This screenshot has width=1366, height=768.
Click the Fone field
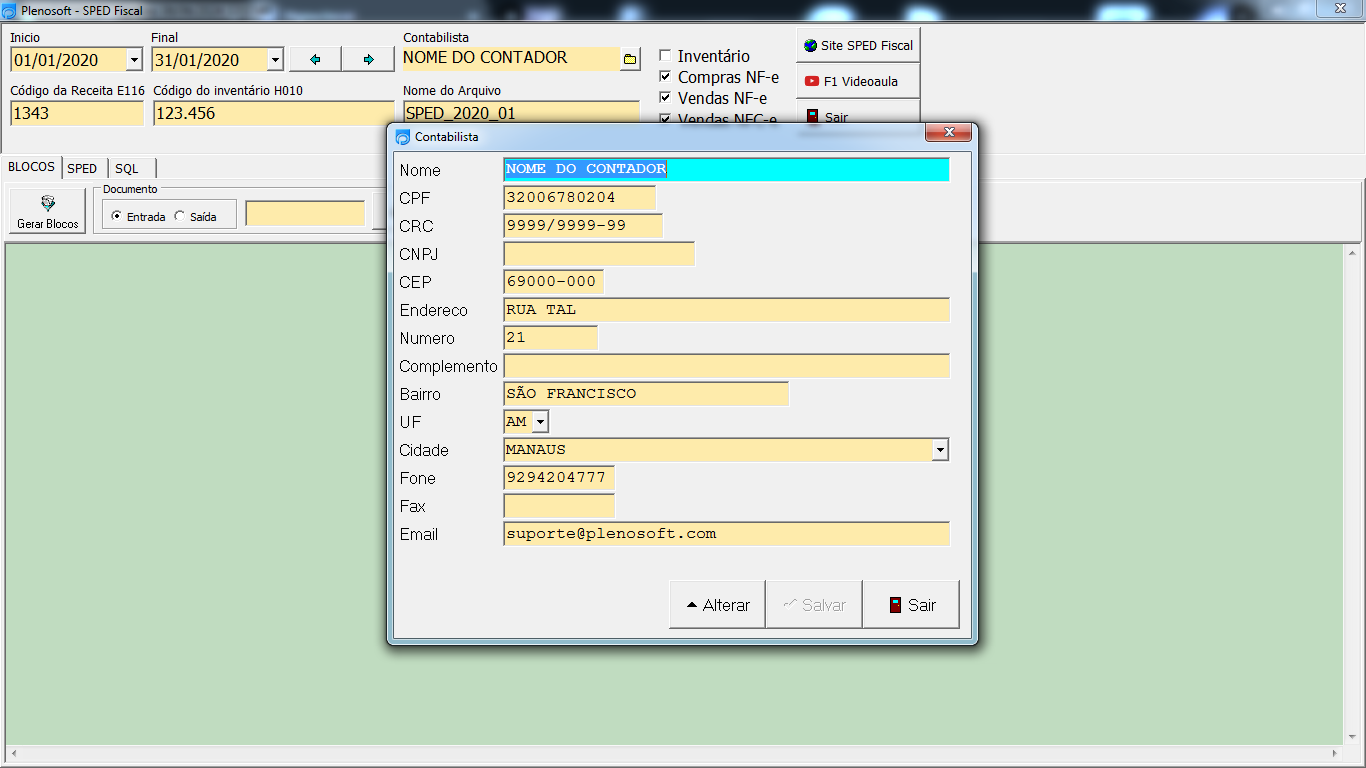point(559,478)
